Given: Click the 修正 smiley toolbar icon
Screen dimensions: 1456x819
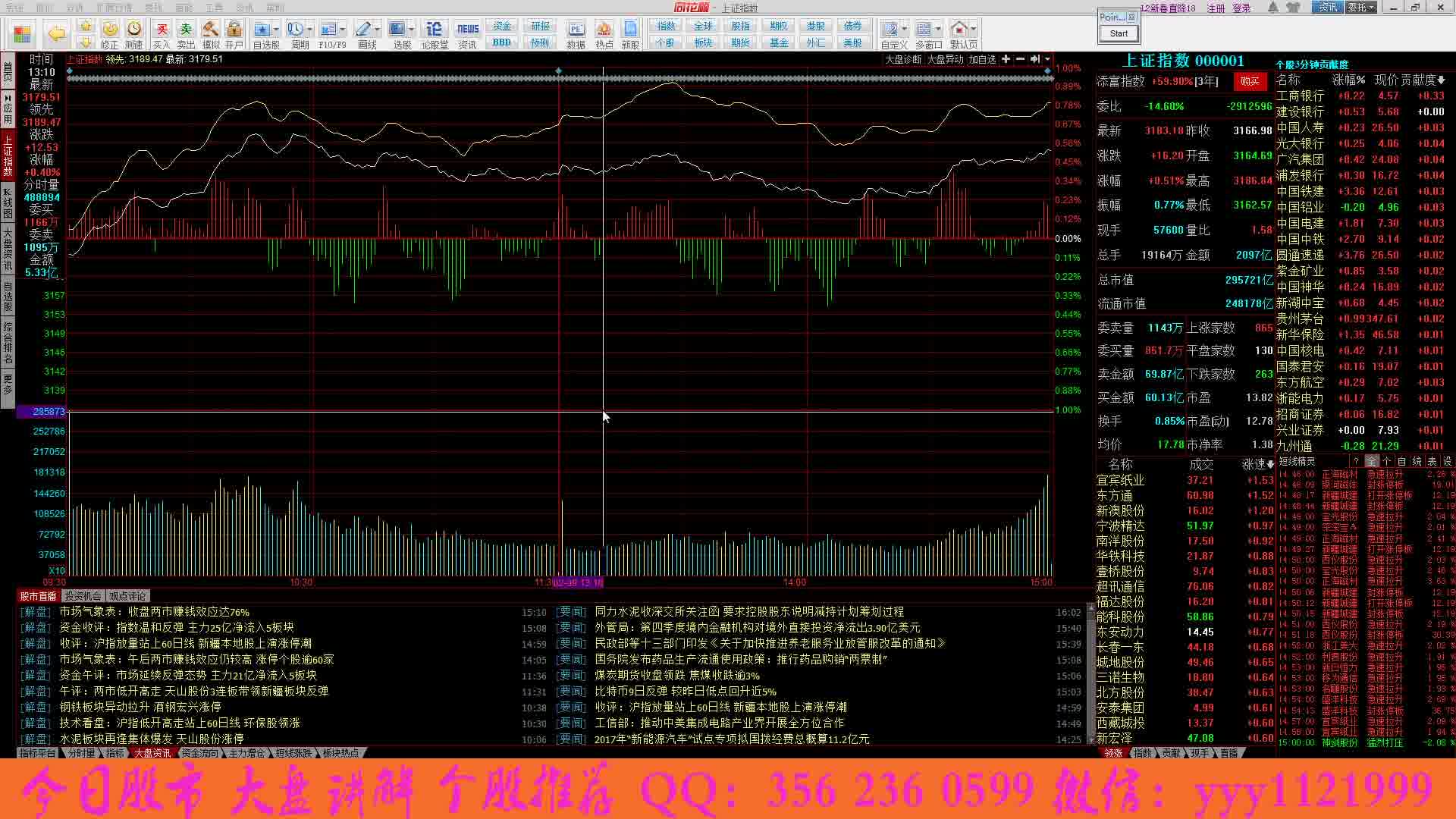Looking at the screenshot, I should click(x=110, y=29).
